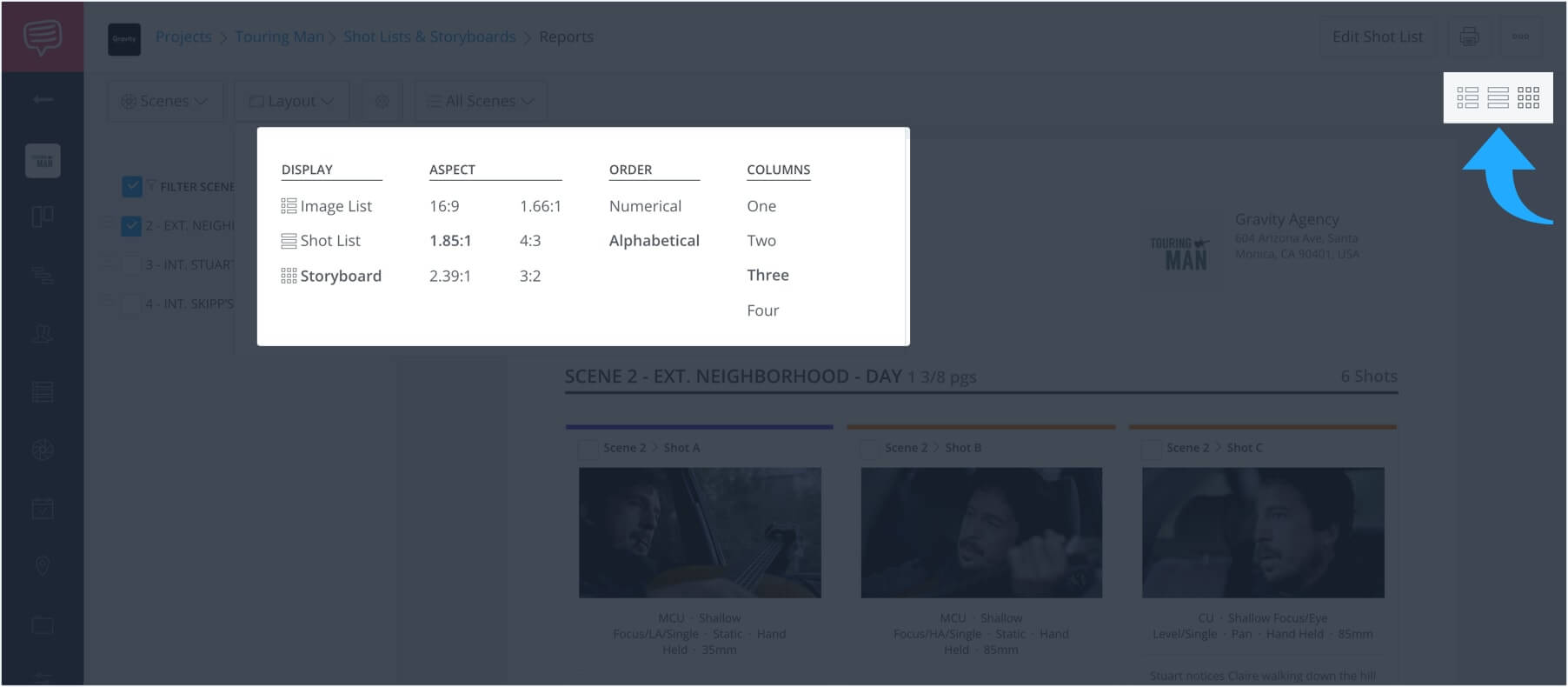Open the location pin icon in sidebar

(x=43, y=566)
